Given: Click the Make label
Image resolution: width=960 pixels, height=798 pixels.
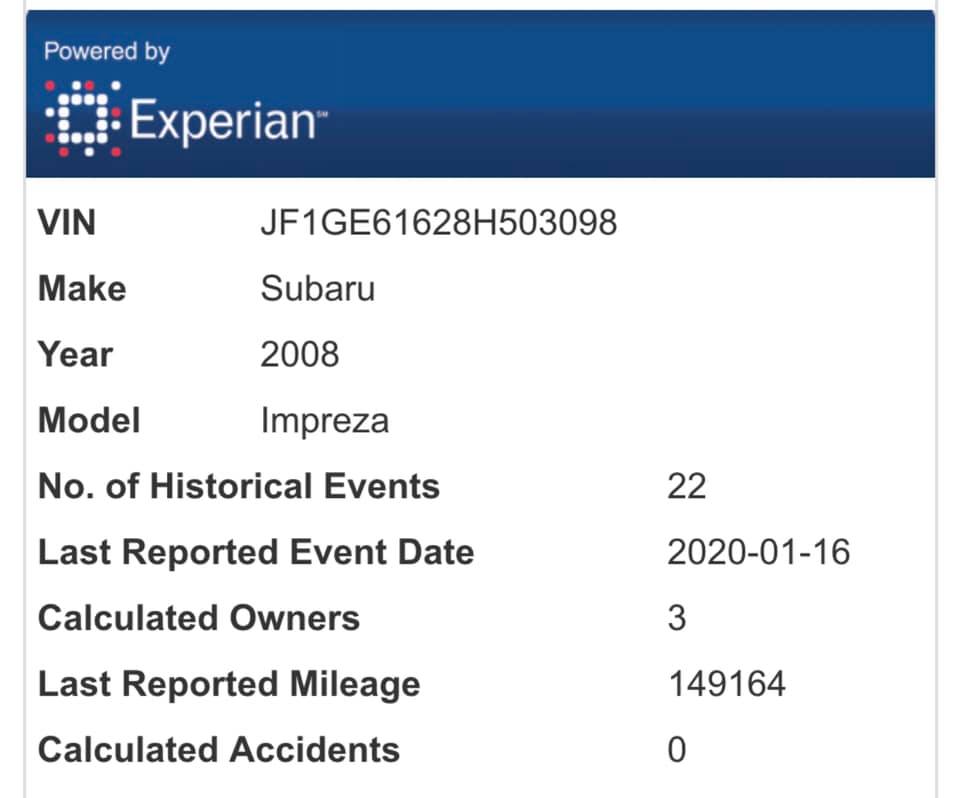Looking at the screenshot, I should click(82, 288).
